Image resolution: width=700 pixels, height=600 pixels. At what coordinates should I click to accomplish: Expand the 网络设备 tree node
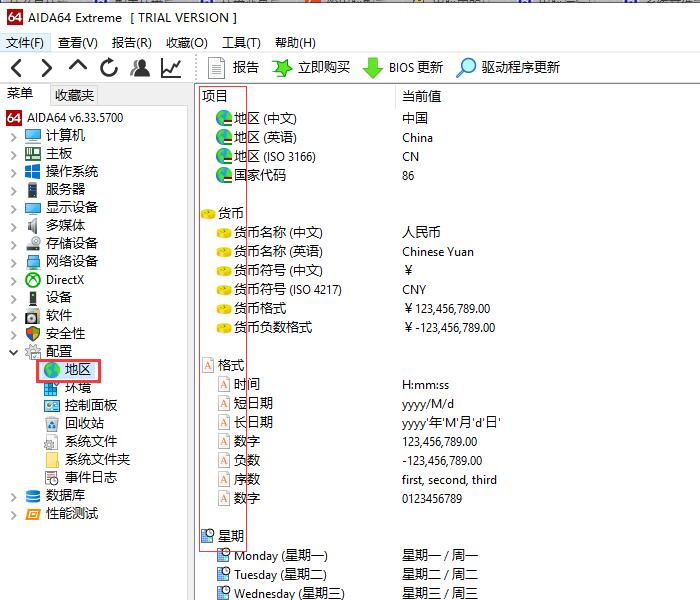[13, 262]
